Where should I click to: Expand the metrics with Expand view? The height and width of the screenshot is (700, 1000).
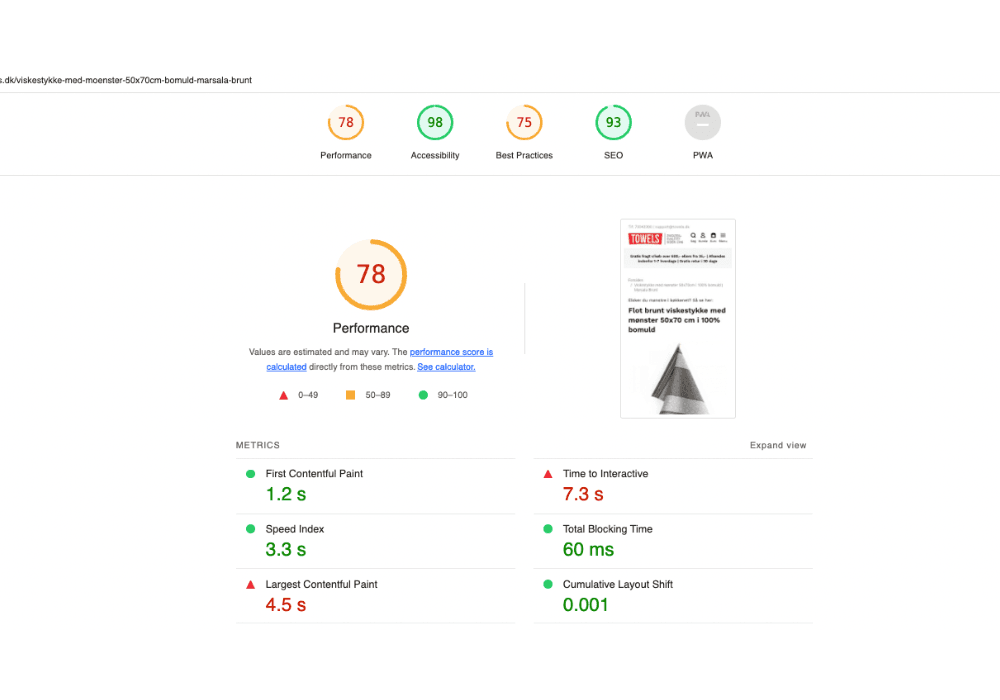[x=778, y=445]
